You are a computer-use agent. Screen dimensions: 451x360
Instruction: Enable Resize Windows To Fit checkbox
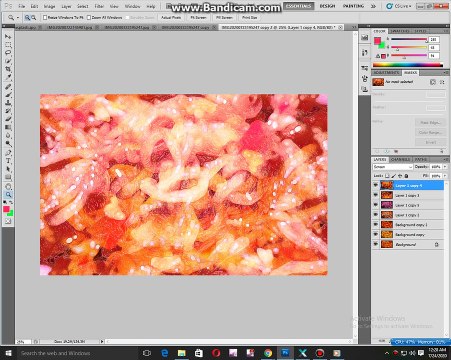coord(45,17)
